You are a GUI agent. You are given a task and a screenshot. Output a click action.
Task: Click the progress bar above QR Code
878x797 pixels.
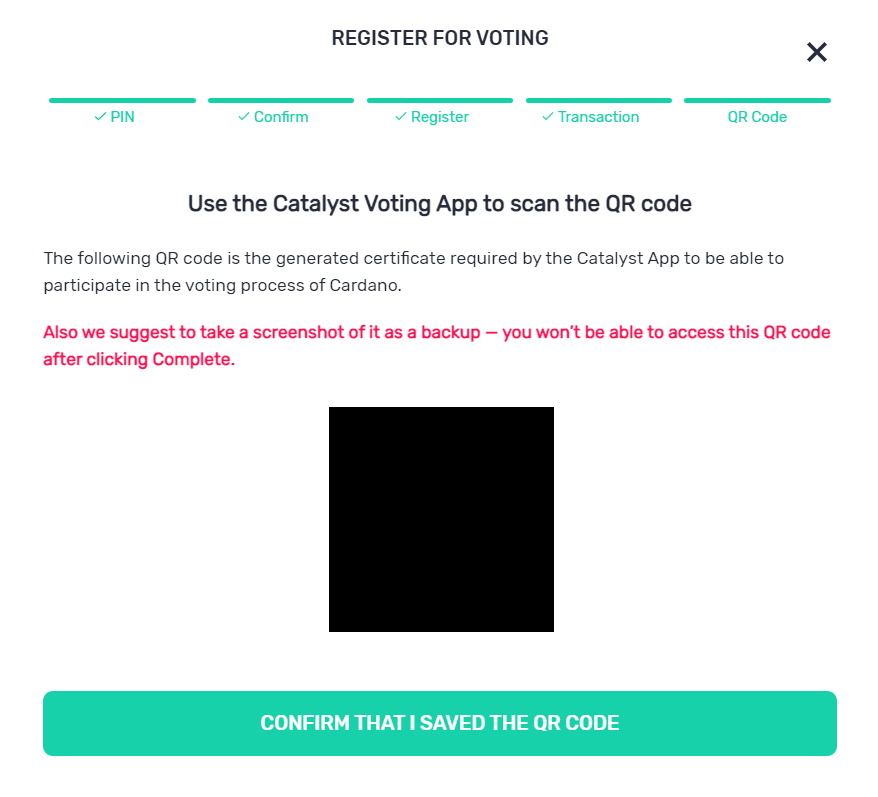coord(757,100)
